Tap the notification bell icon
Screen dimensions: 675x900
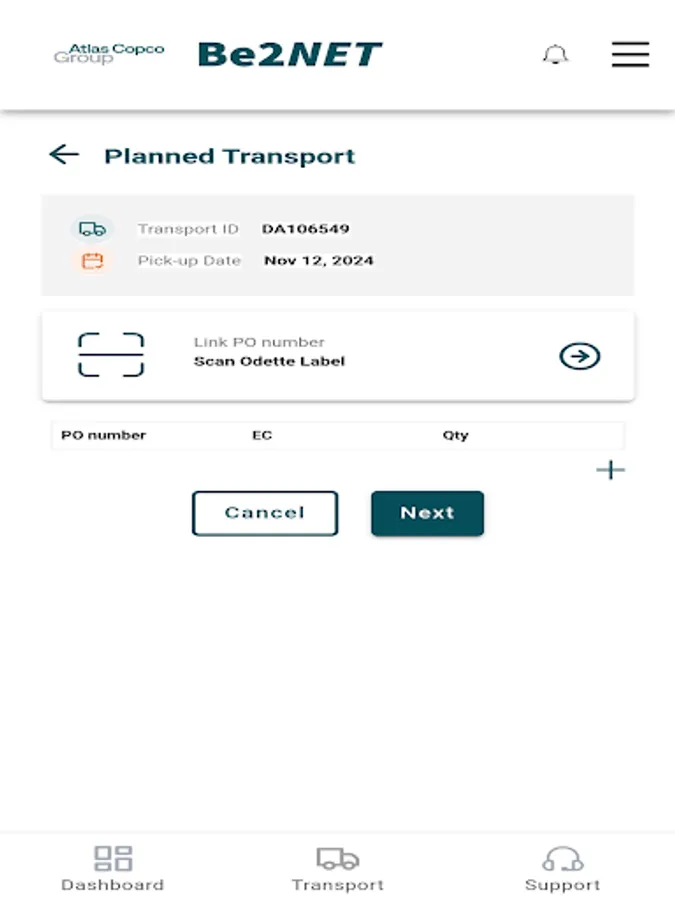point(556,55)
